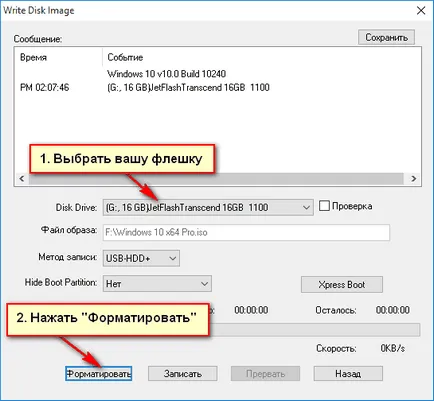Click the message log's left scroll arrow
Screen dimensions: 434x401
(22, 179)
